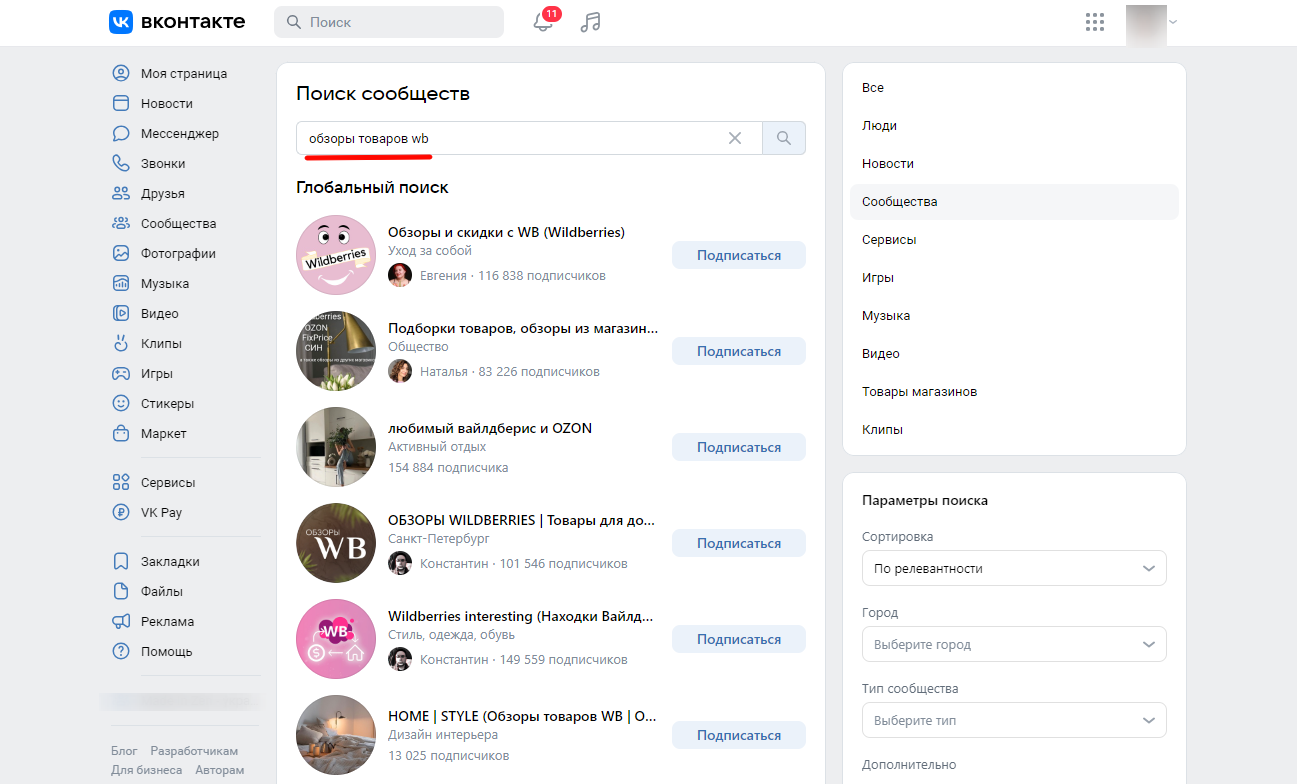The image size is (1297, 784).
Task: Subscribe to Wildberries interesting community
Action: [739, 639]
